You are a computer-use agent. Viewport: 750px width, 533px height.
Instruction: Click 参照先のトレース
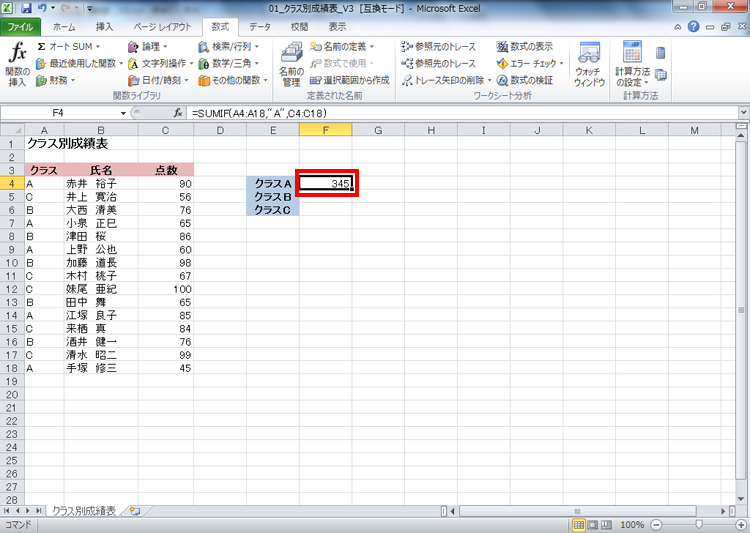[x=439, y=63]
